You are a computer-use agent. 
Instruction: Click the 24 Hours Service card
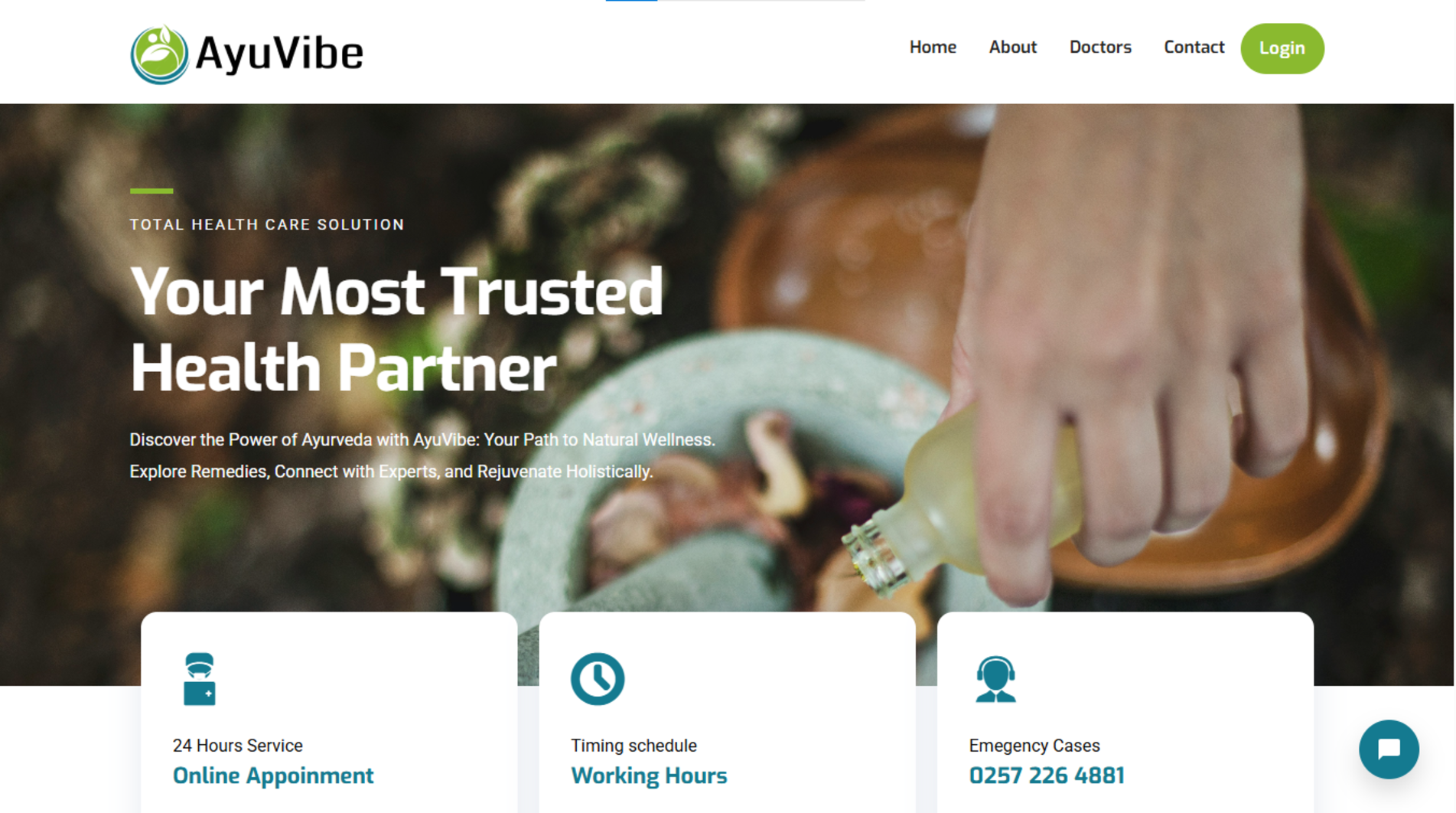[x=329, y=713]
